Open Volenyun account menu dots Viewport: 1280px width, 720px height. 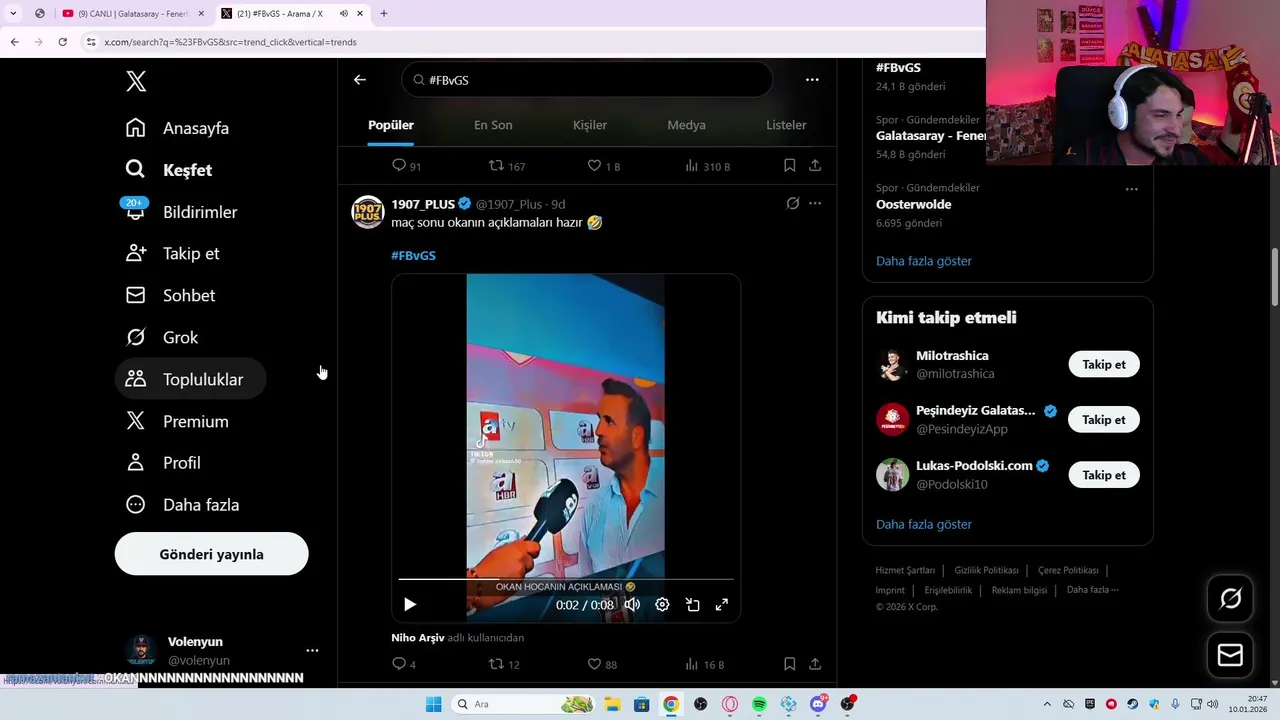tap(312, 650)
